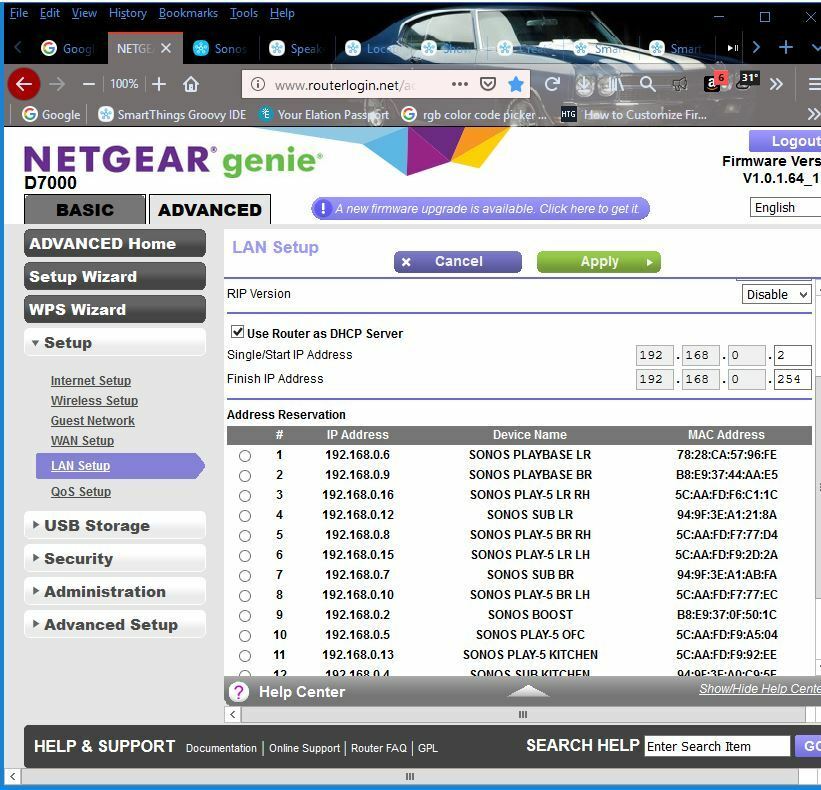Click the Finish IP field showing 254
821x790 pixels.
tap(792, 379)
